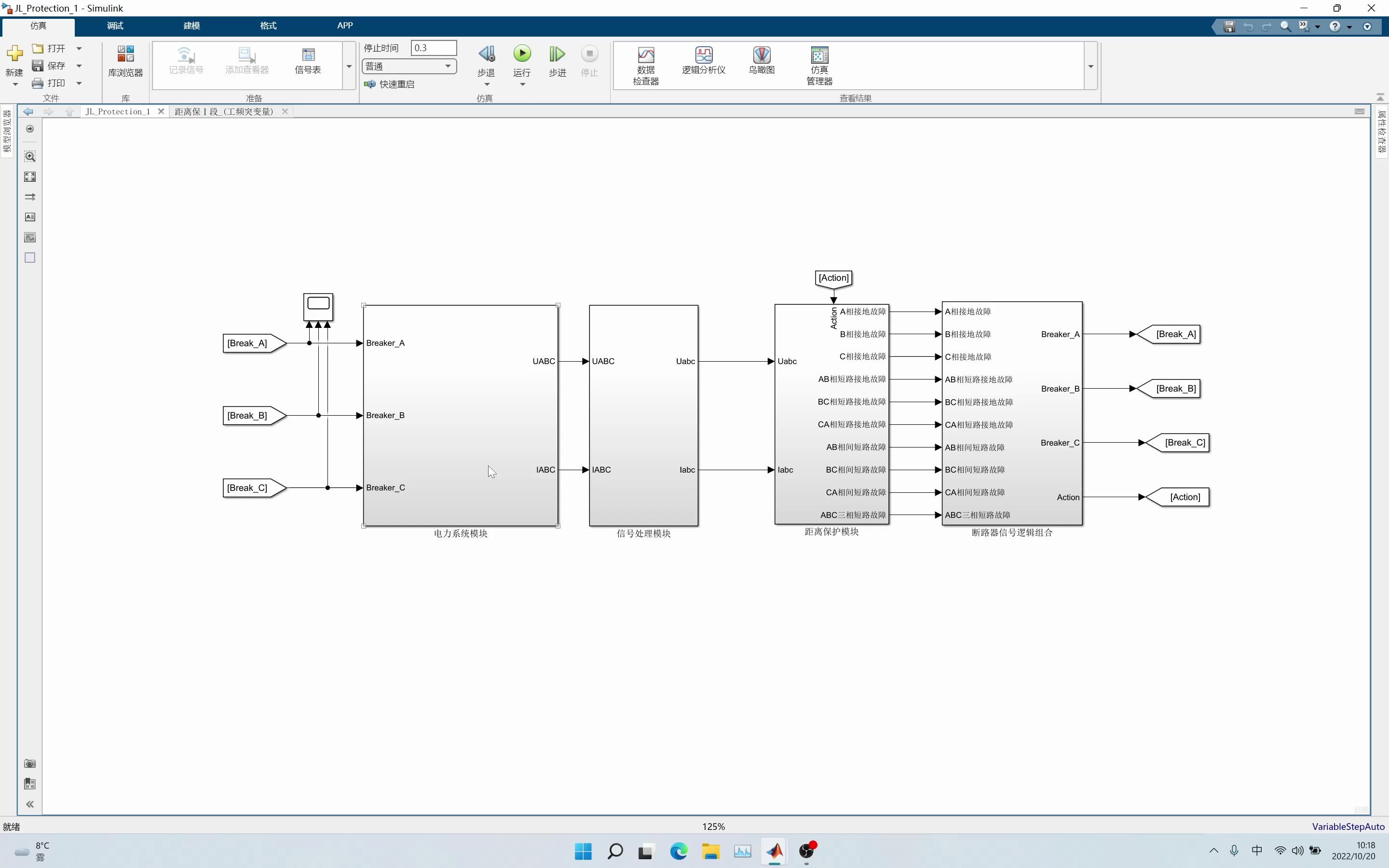Switch to the Modeling (建模) ribbon tab
Image resolution: width=1389 pixels, height=868 pixels.
[191, 26]
